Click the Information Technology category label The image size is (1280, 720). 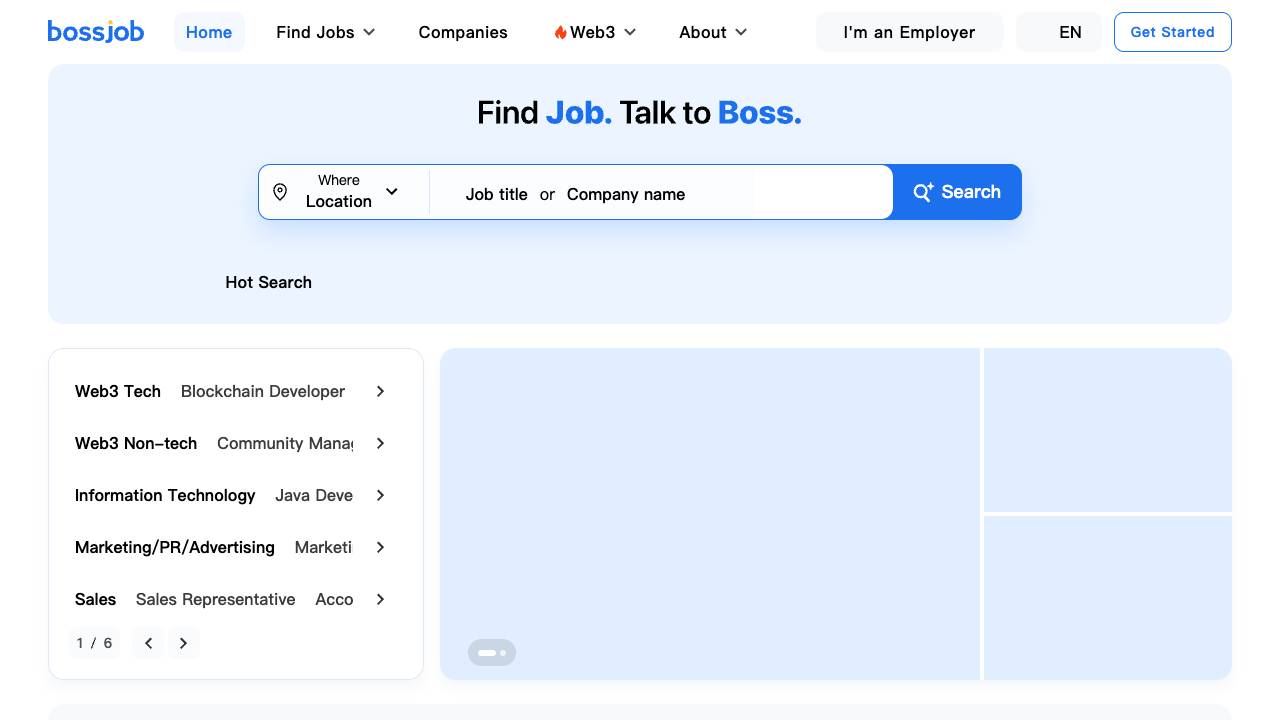(x=165, y=495)
